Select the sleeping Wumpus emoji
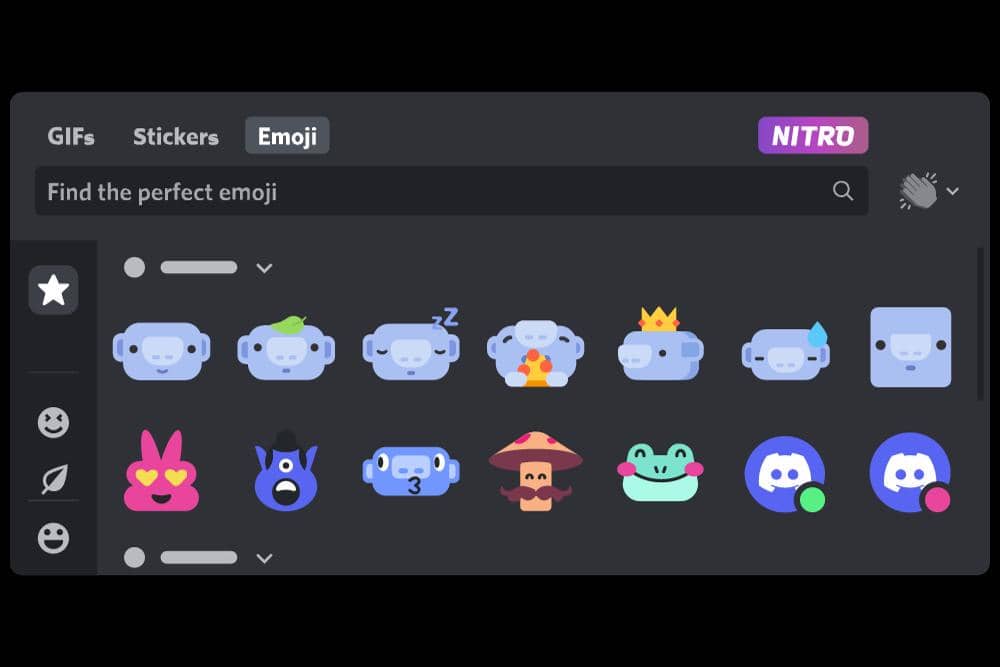1000x667 pixels. pos(410,348)
